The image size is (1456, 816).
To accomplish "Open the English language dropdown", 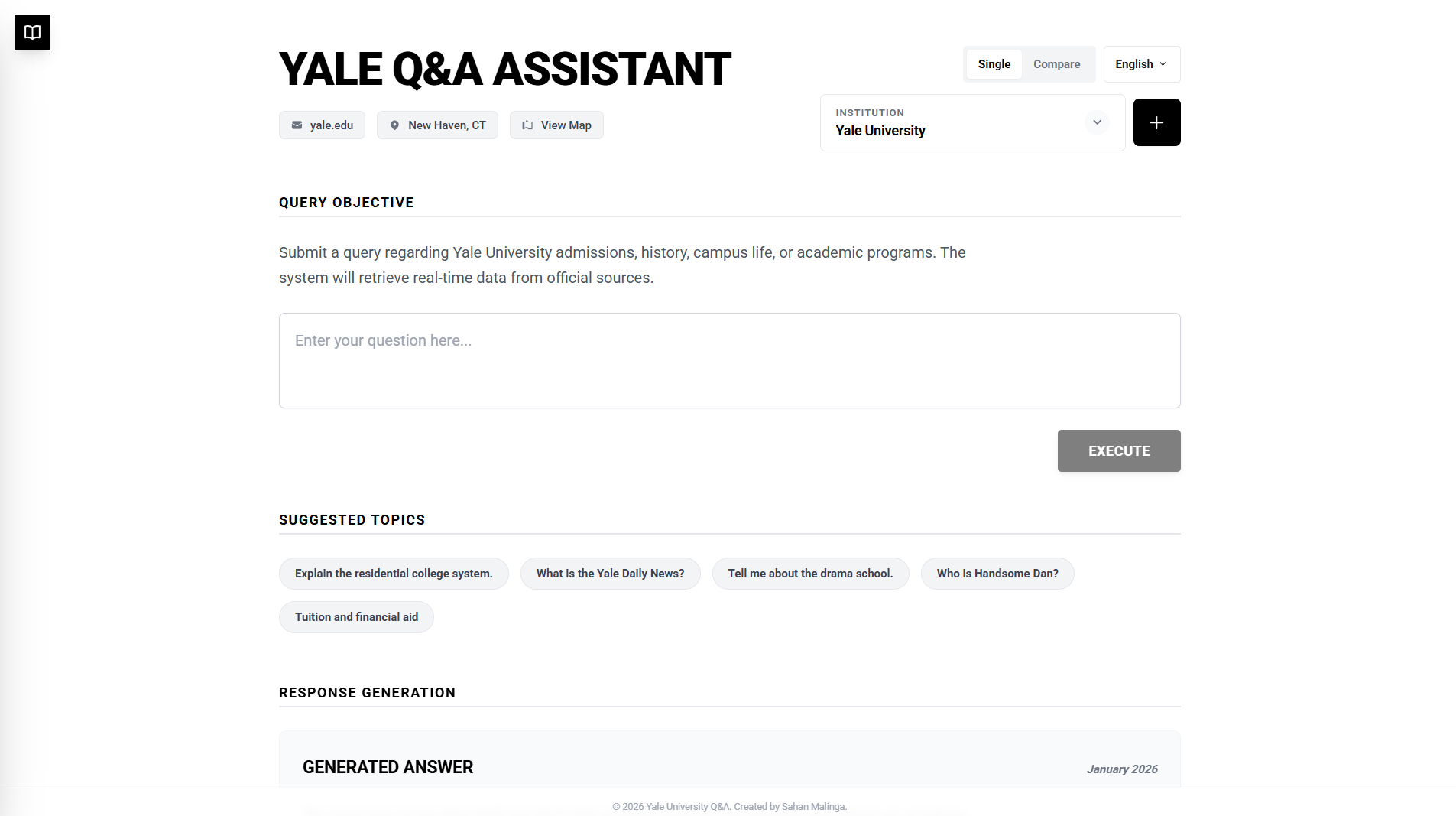I will point(1142,64).
